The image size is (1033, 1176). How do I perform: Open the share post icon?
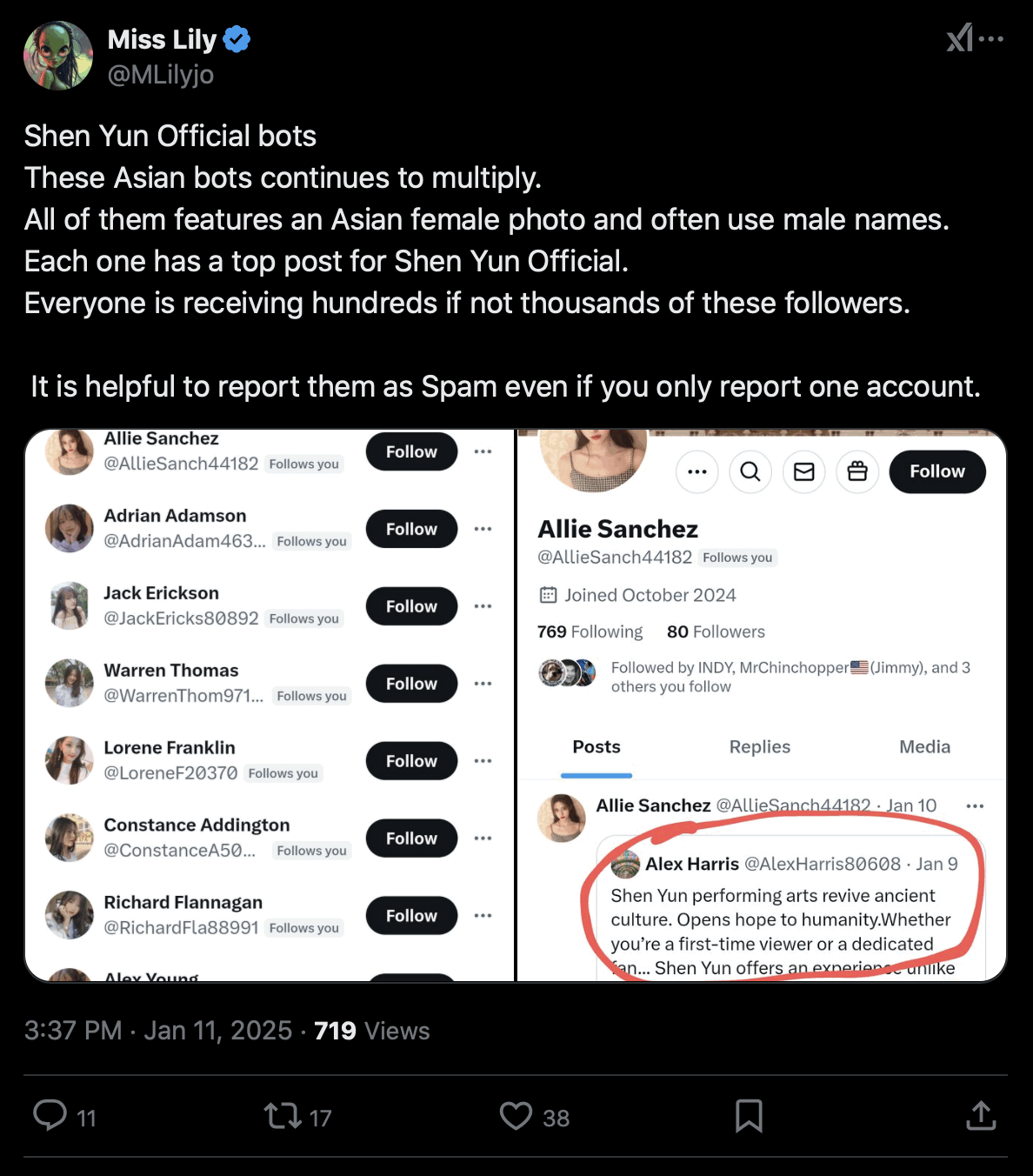981,1116
